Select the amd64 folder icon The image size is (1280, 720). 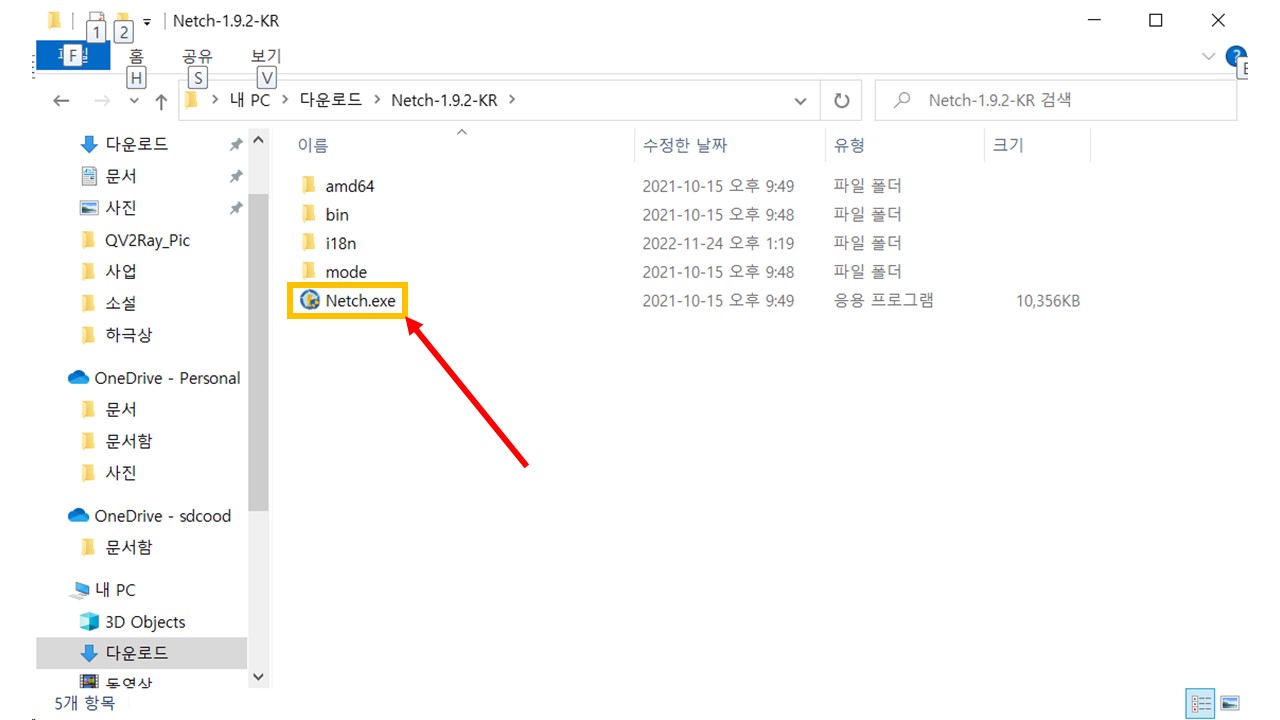[x=309, y=186]
